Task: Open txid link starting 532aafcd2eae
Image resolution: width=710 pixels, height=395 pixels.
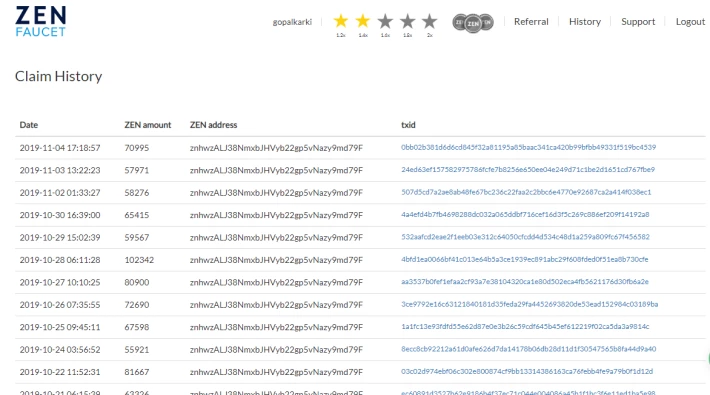Action: coord(525,237)
